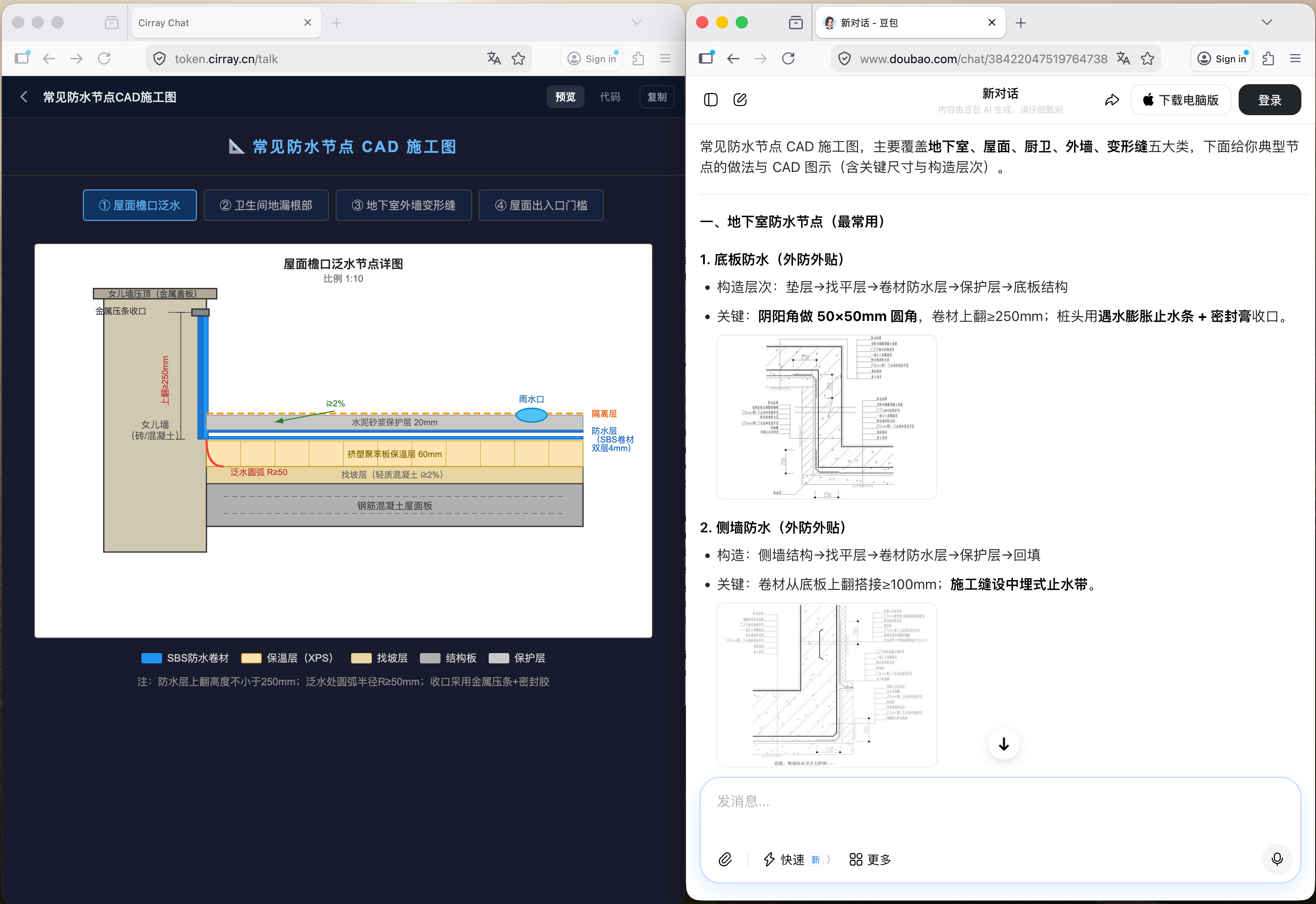1316x904 pixels.
Task: Expand tab list chevron in Doubao window
Action: (x=1267, y=22)
